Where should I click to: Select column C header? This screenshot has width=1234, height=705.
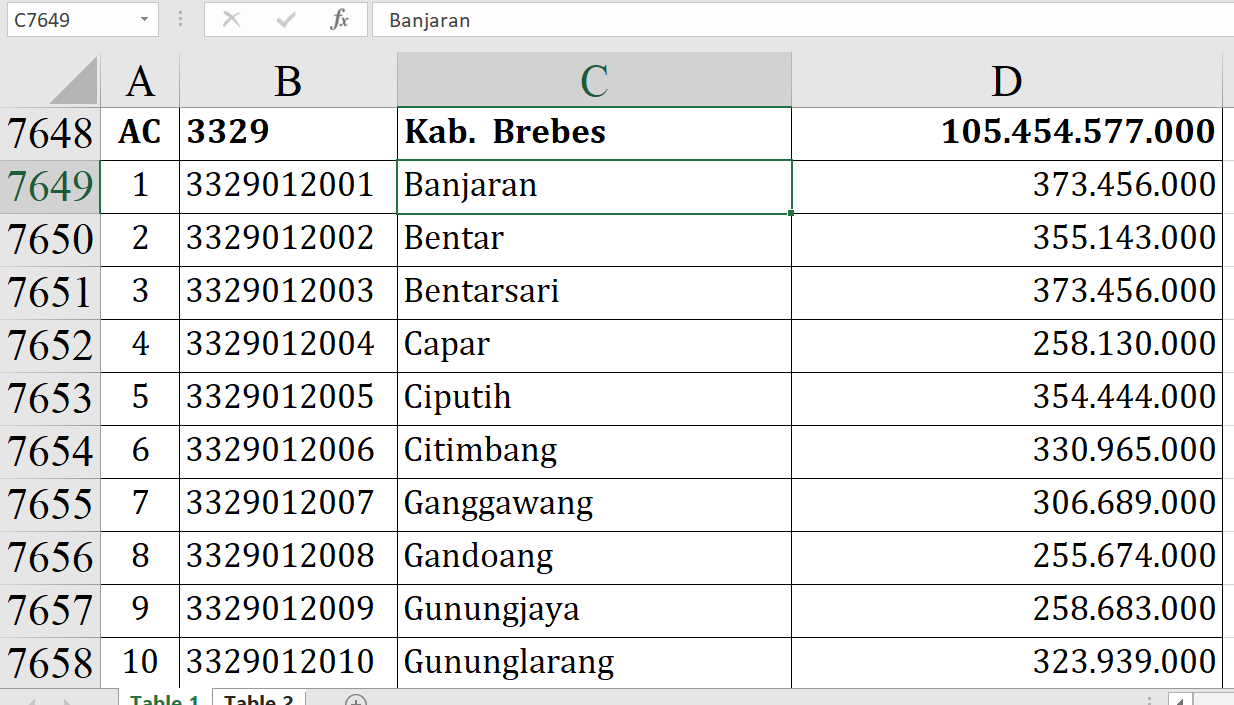(x=594, y=81)
